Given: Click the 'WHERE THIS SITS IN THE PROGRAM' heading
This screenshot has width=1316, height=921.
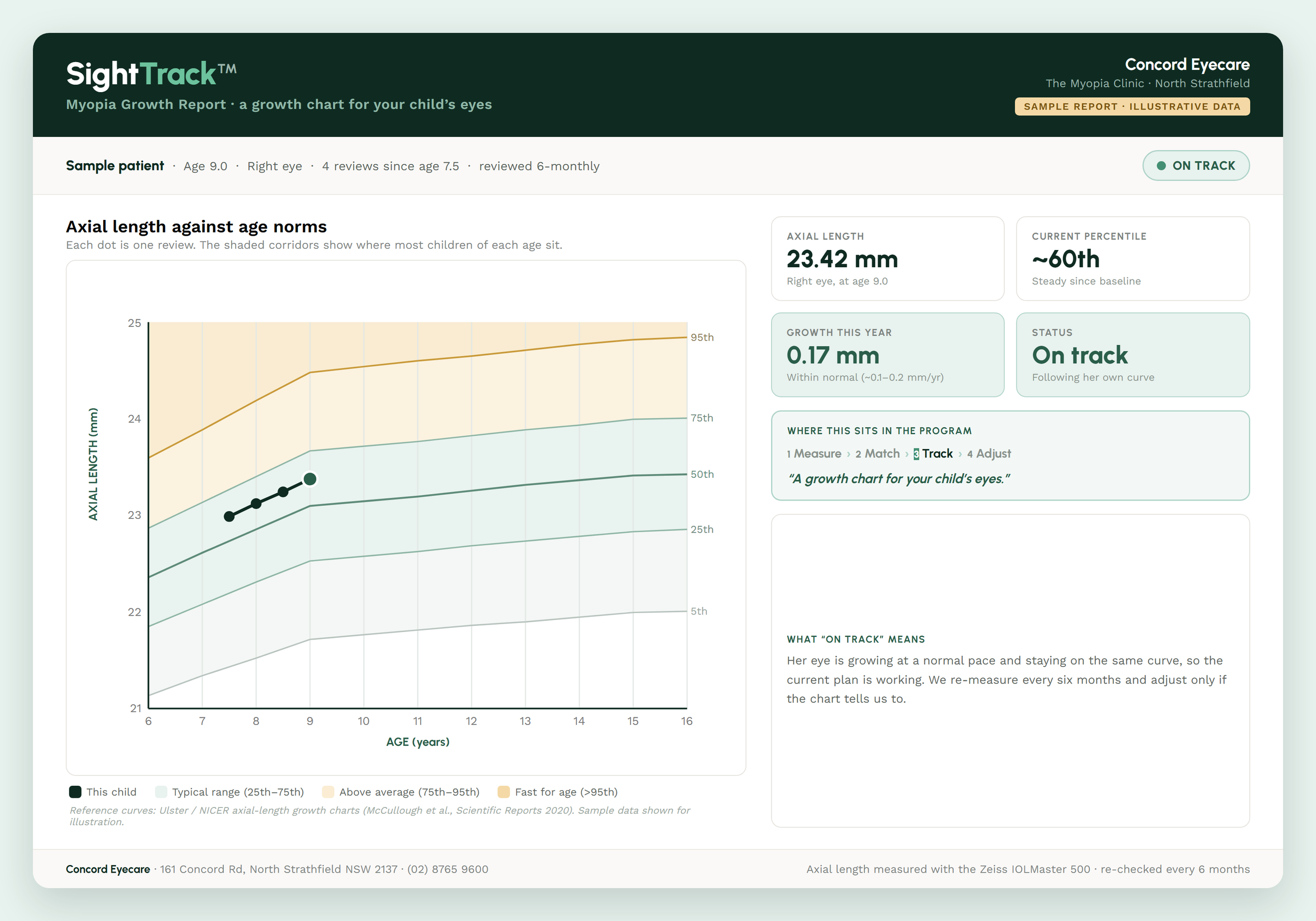Looking at the screenshot, I should click(x=879, y=431).
